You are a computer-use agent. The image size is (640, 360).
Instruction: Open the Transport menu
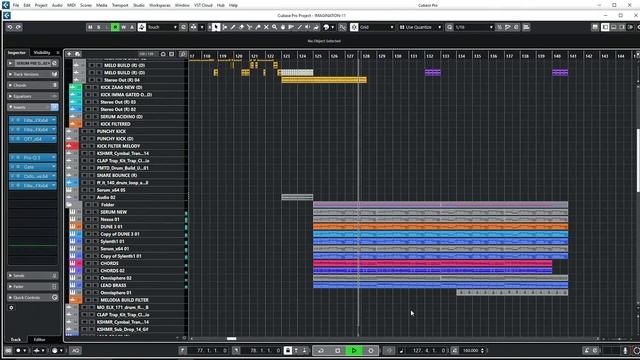(120, 5)
